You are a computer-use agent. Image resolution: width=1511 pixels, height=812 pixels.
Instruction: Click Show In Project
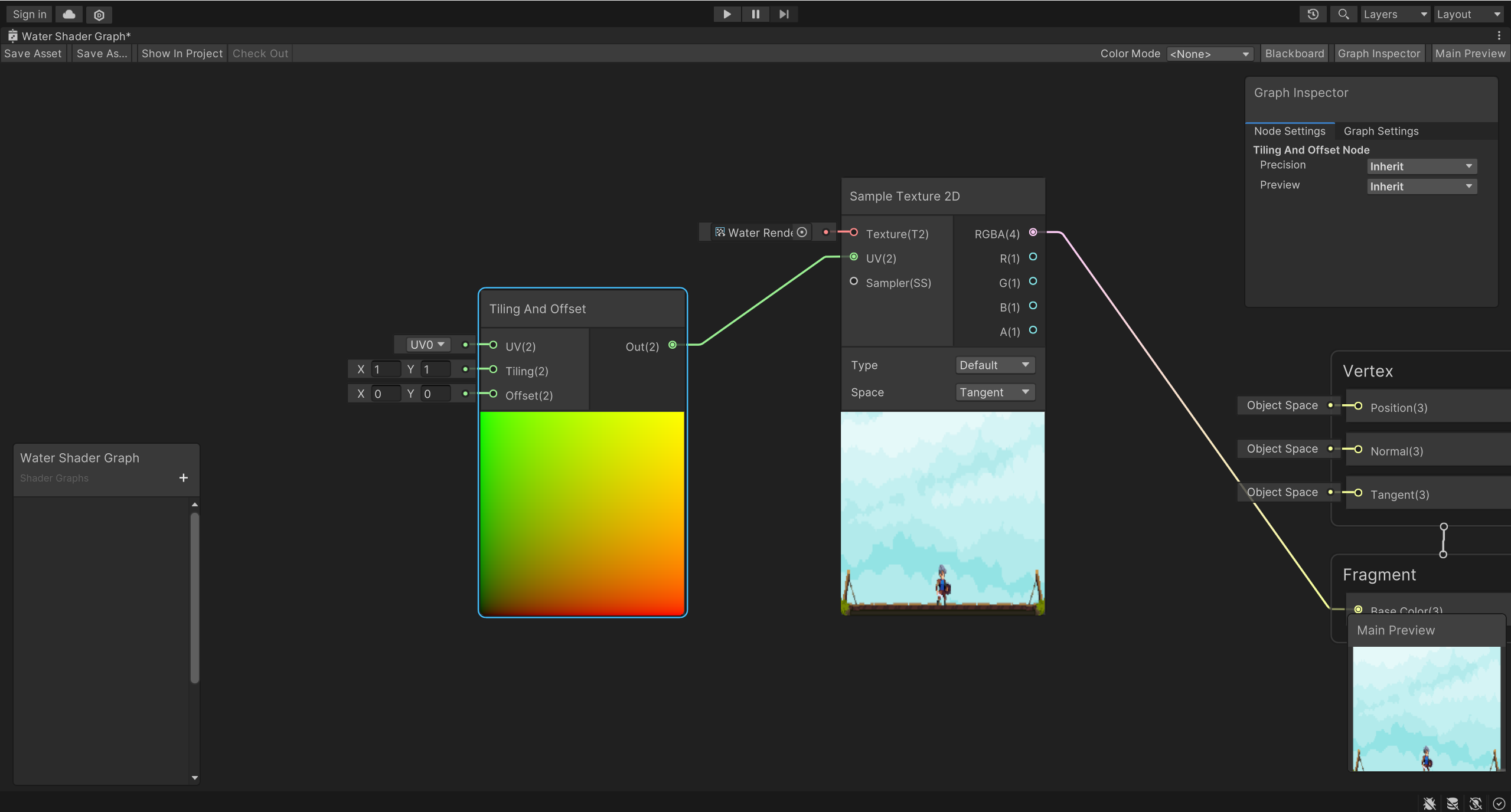click(182, 54)
